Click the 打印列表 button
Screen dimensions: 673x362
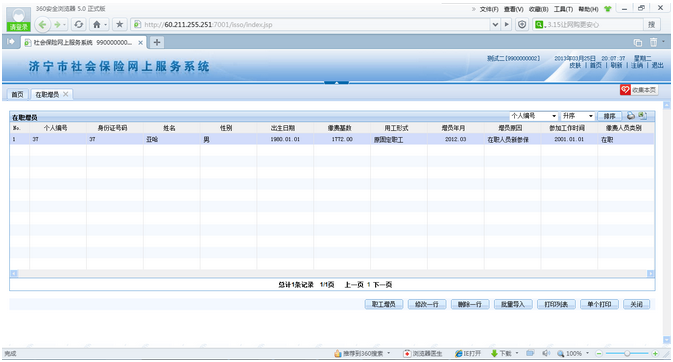pyautogui.click(x=556, y=304)
